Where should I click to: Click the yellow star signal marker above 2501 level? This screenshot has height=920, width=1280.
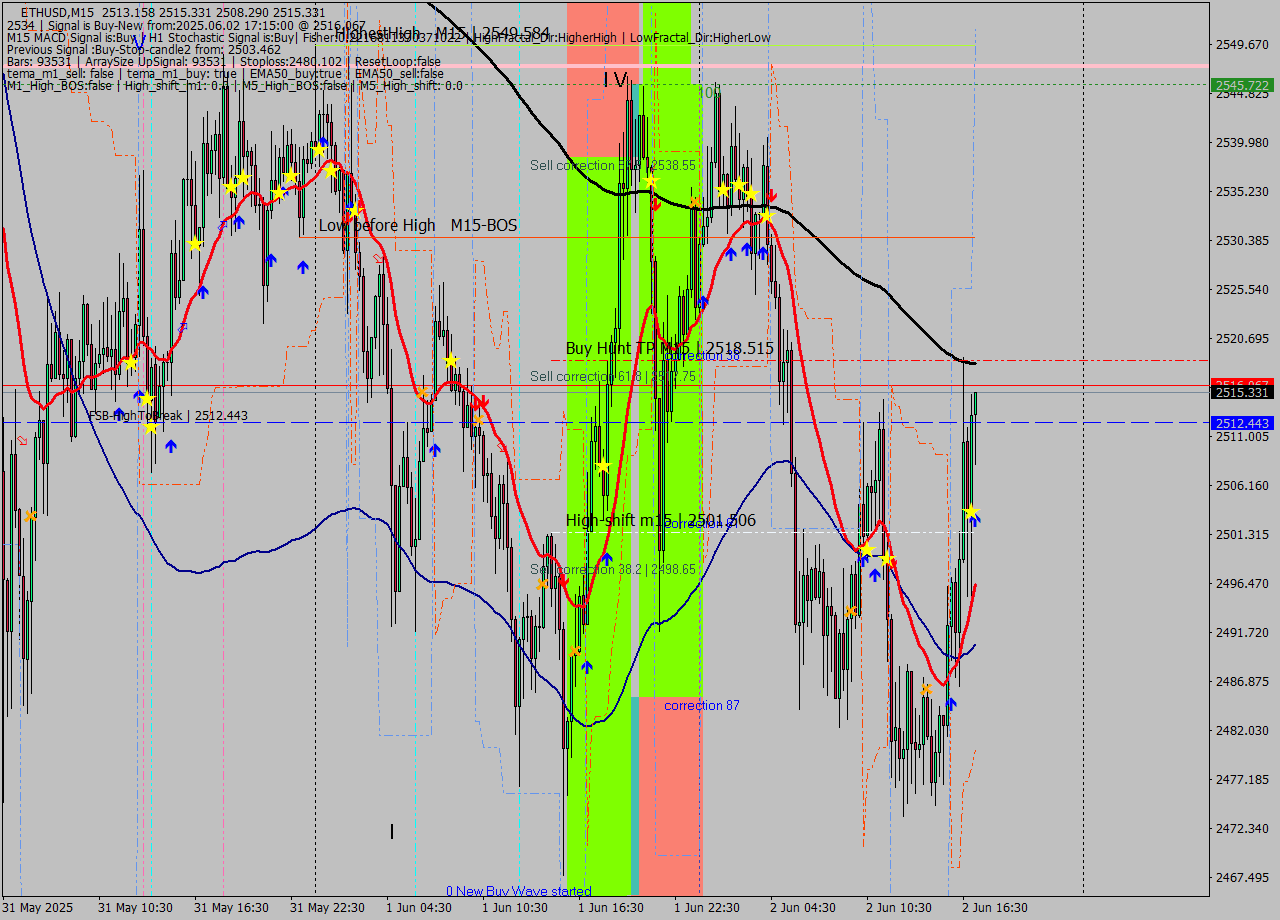point(971,512)
